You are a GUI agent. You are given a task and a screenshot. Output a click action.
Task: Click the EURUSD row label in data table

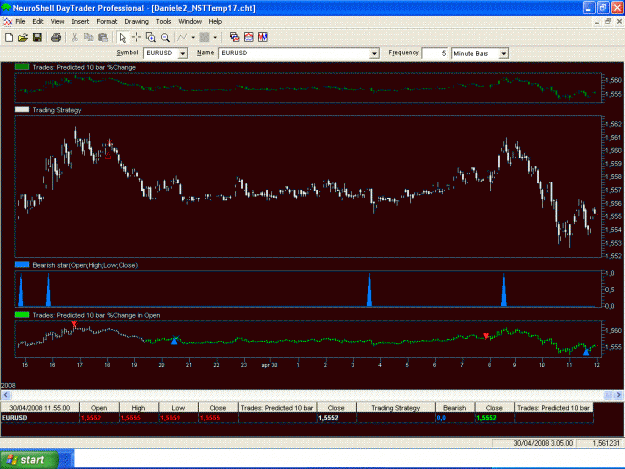pos(40,418)
